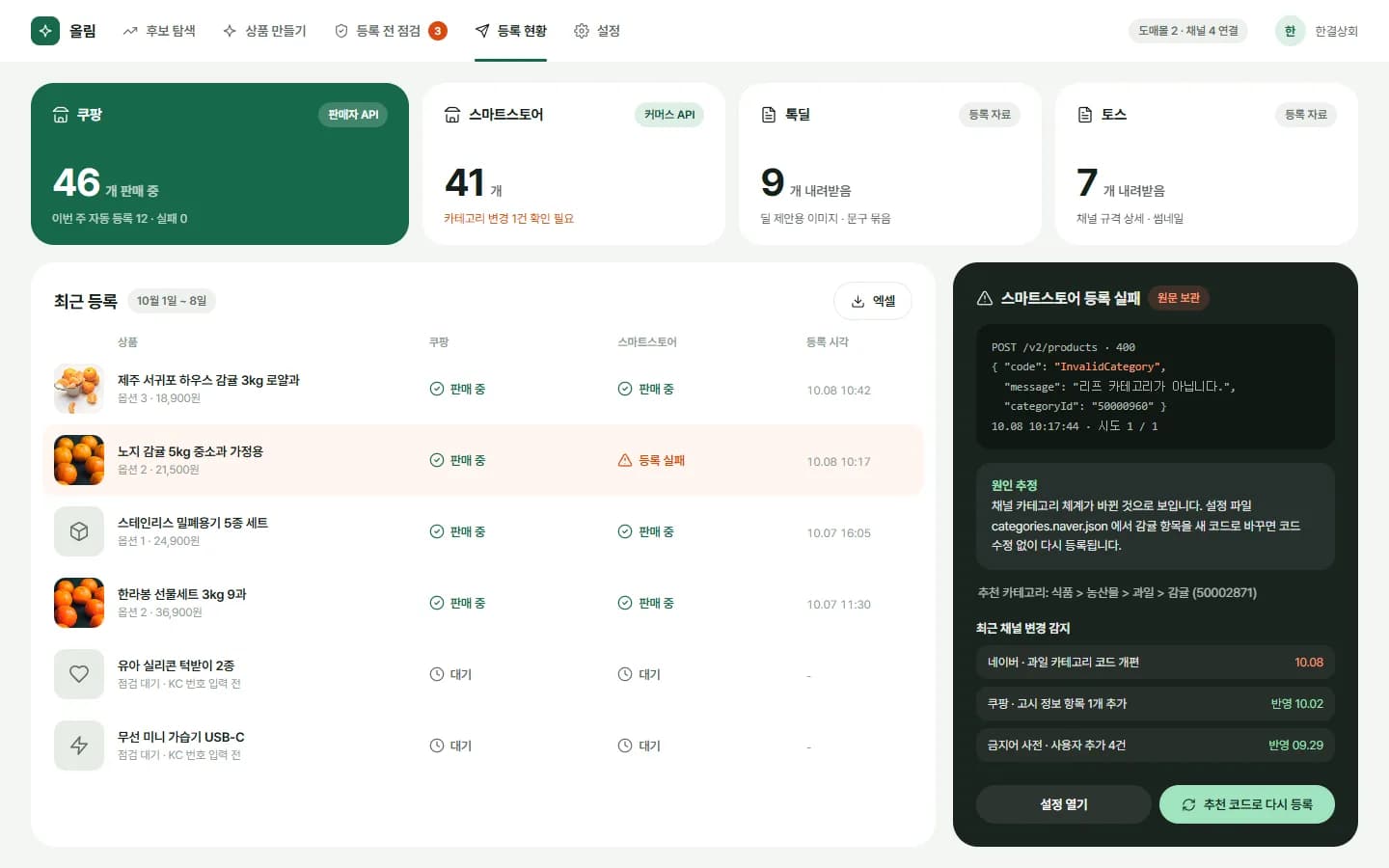This screenshot has width=1389, height=868.
Task: Click the 올림 app logo icon
Action: [x=45, y=31]
